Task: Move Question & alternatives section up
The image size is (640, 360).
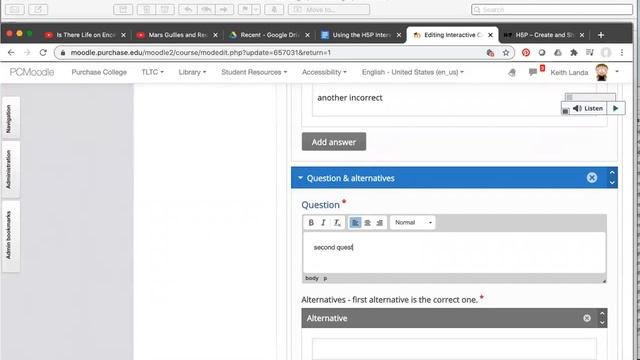Action: click(612, 173)
